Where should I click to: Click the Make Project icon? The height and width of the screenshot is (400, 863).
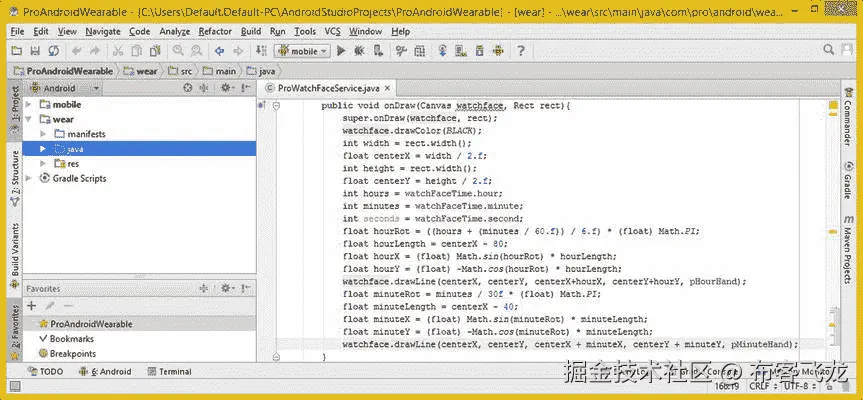coord(261,51)
